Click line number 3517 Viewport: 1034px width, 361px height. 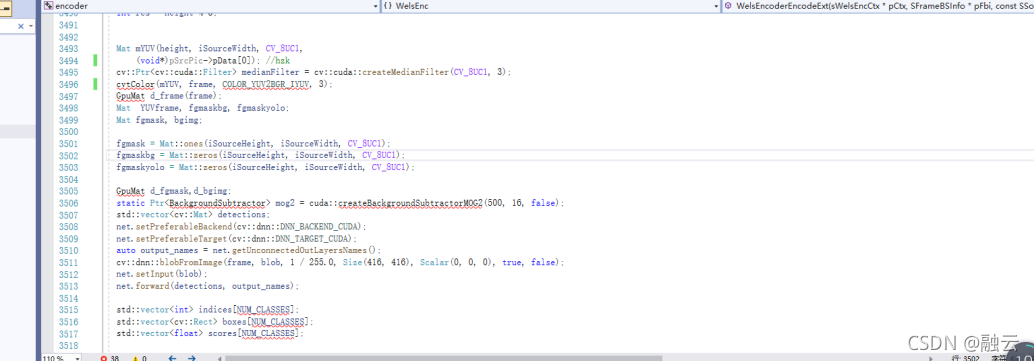pyautogui.click(x=69, y=334)
